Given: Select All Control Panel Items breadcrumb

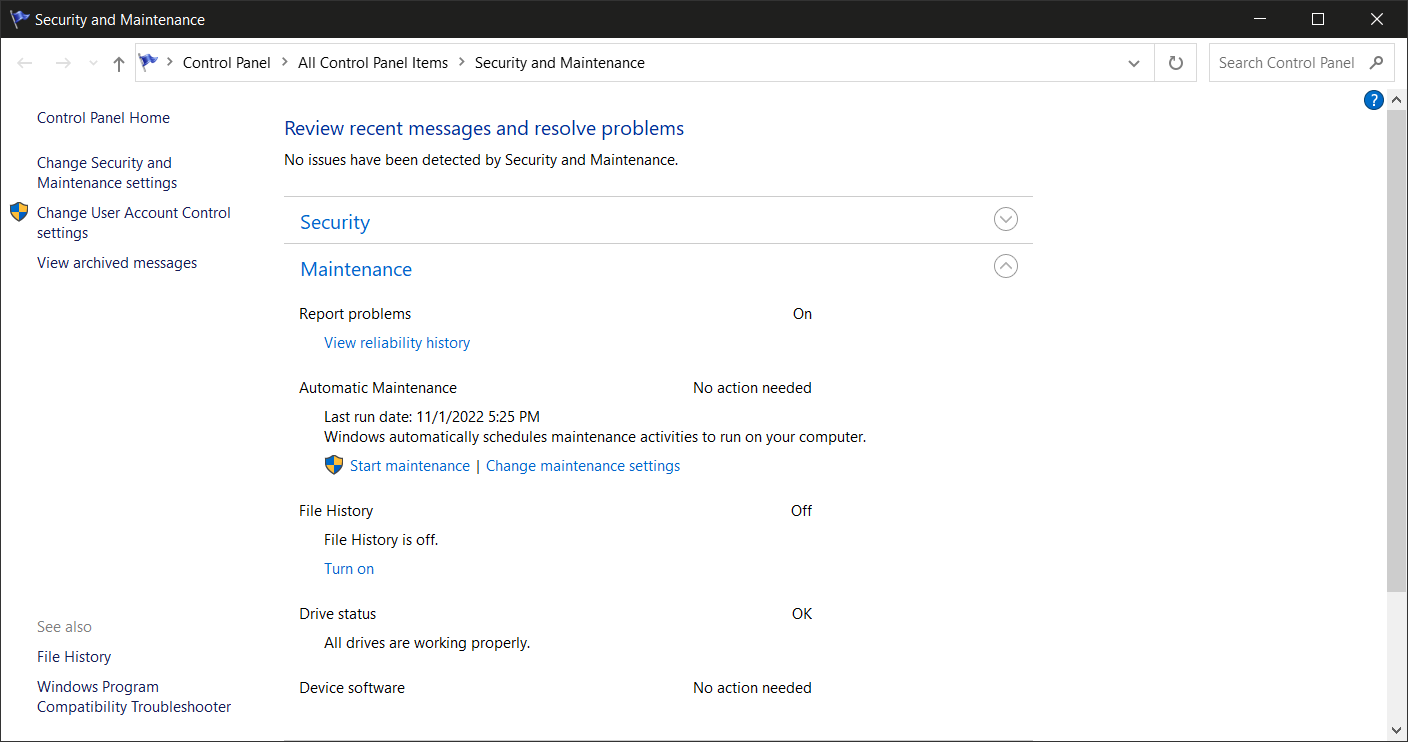Looking at the screenshot, I should pos(373,63).
